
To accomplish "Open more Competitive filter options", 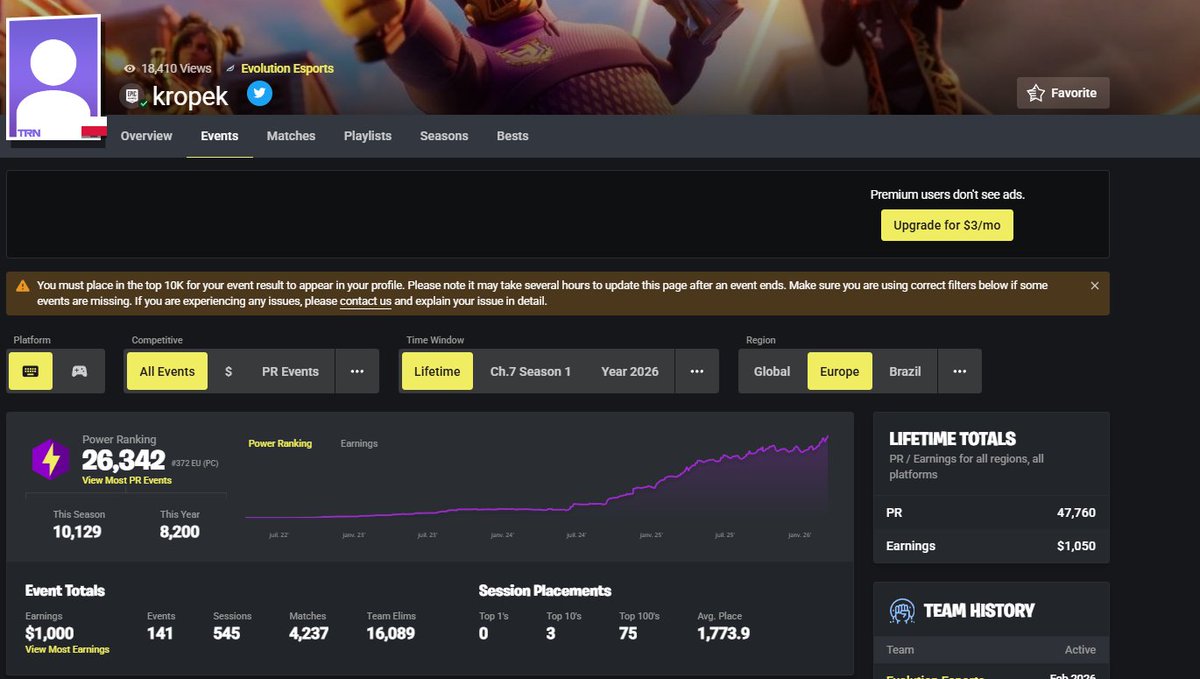I will pos(357,371).
